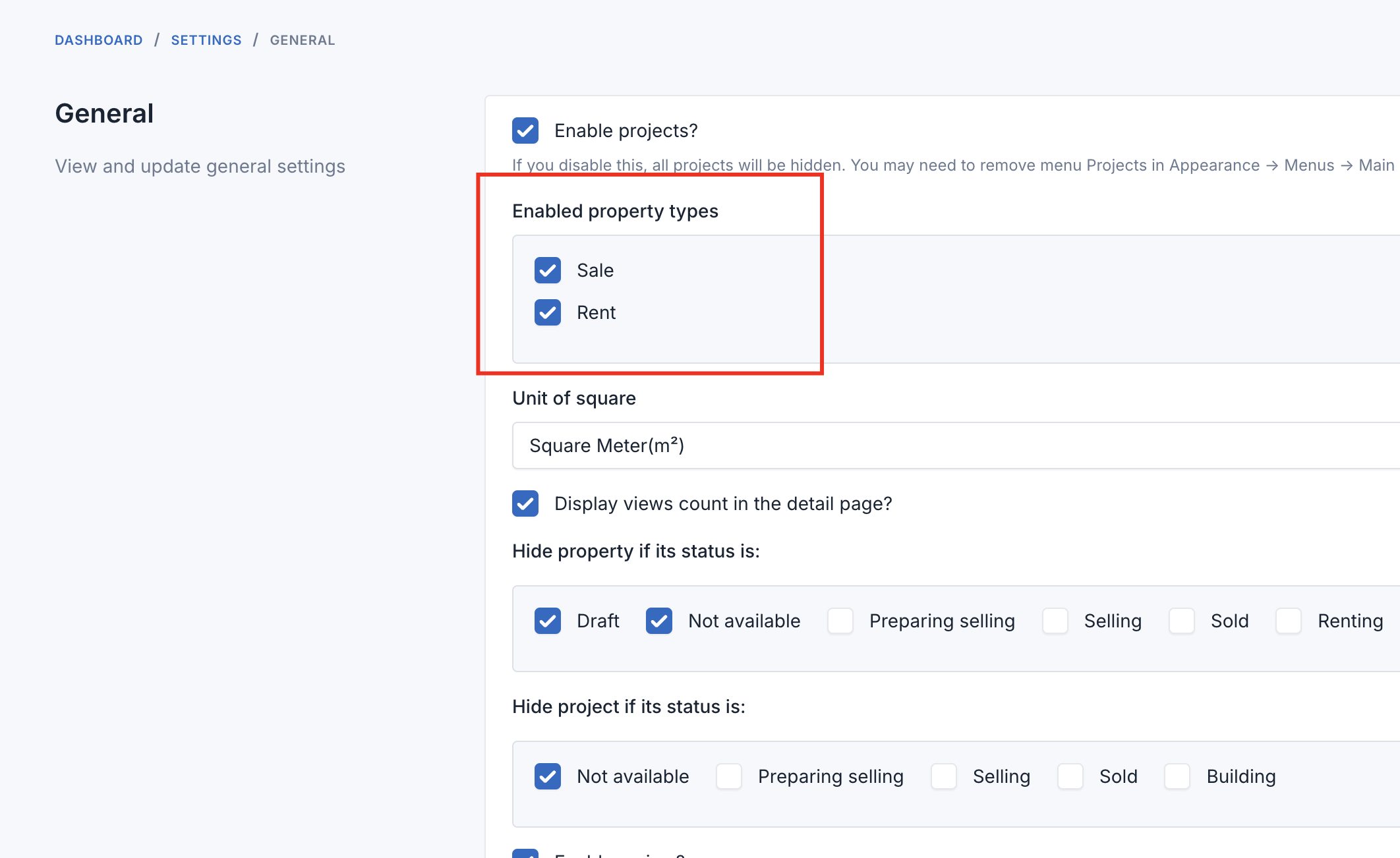This screenshot has width=1400, height=858.
Task: Uncheck the Enable projects checkbox
Action: [x=525, y=130]
